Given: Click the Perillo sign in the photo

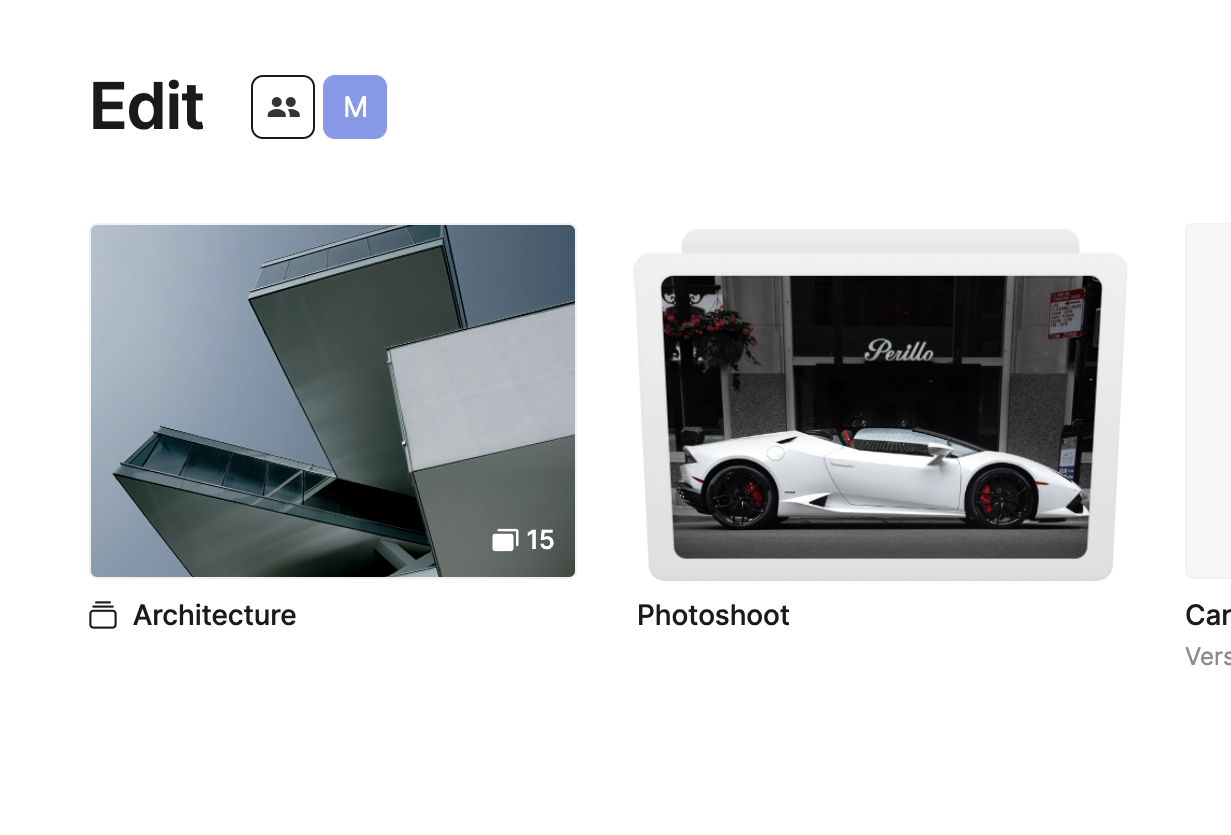Looking at the screenshot, I should tap(900, 350).
